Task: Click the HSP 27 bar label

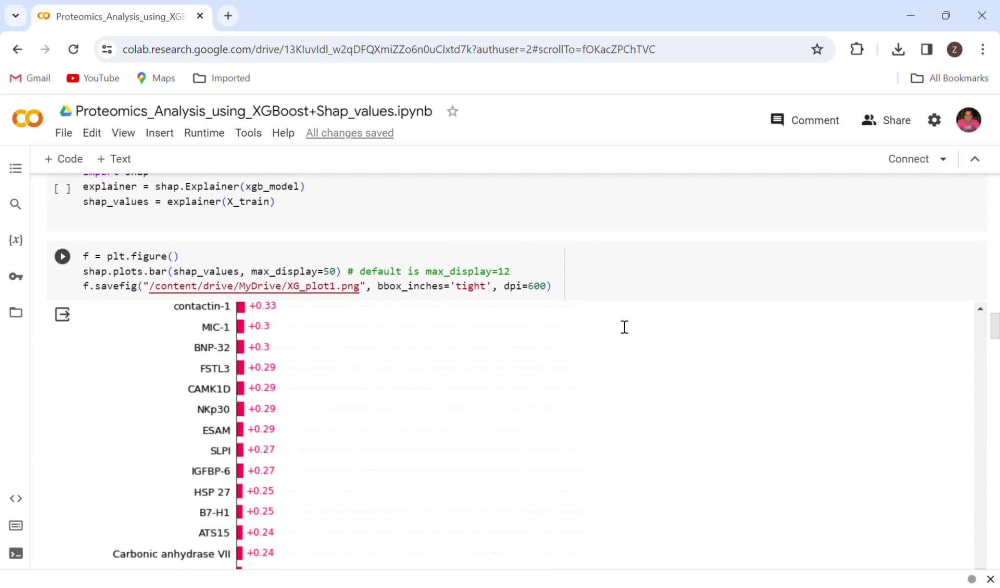Action: (x=212, y=492)
